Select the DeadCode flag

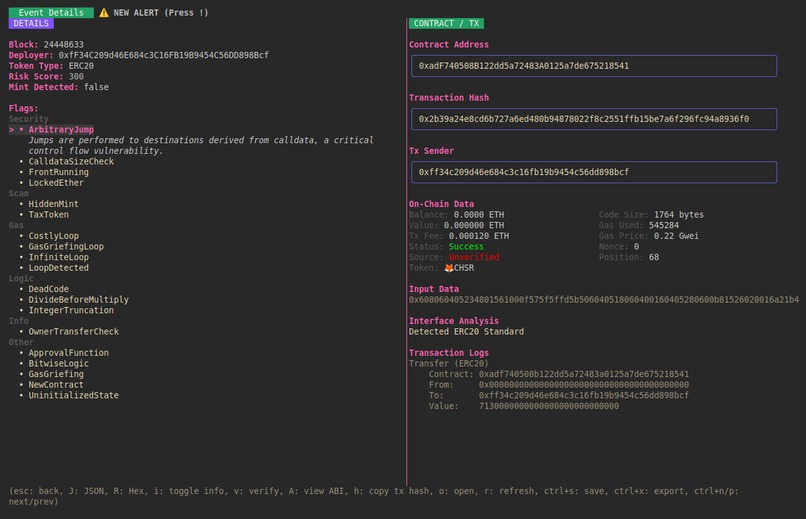click(x=48, y=289)
